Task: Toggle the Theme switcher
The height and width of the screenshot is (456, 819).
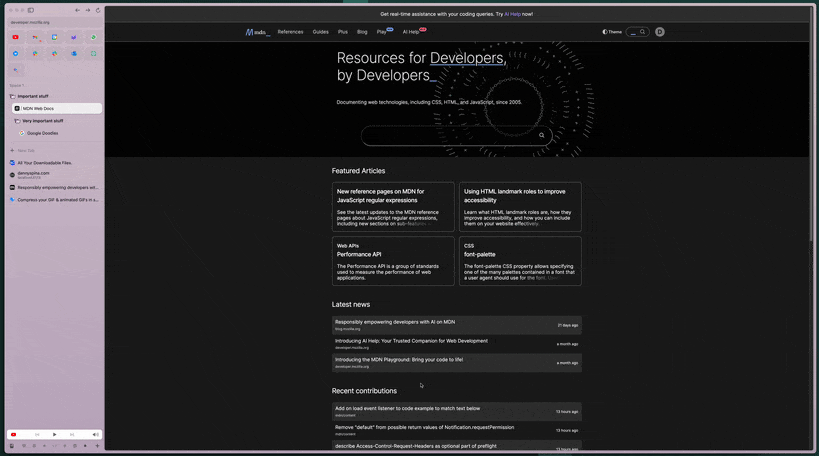Action: [x=612, y=32]
